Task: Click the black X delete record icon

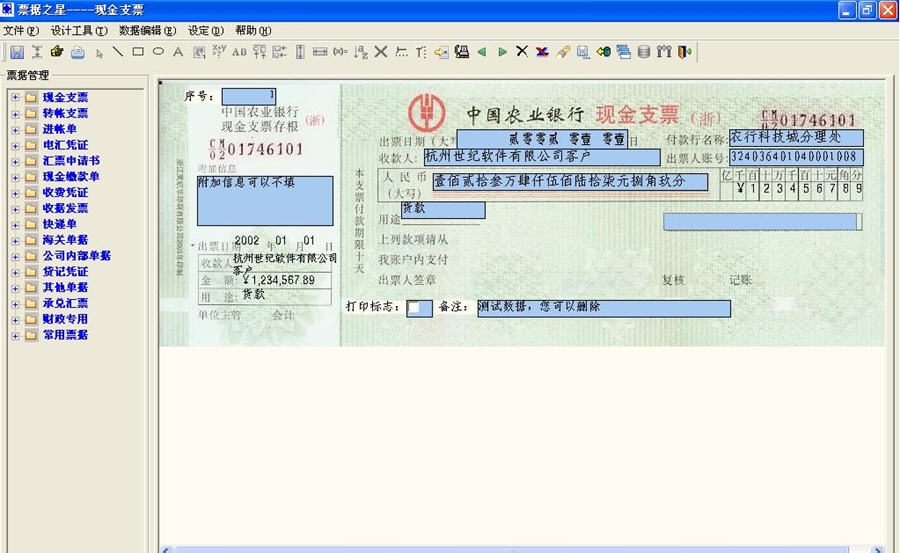Action: (522, 52)
